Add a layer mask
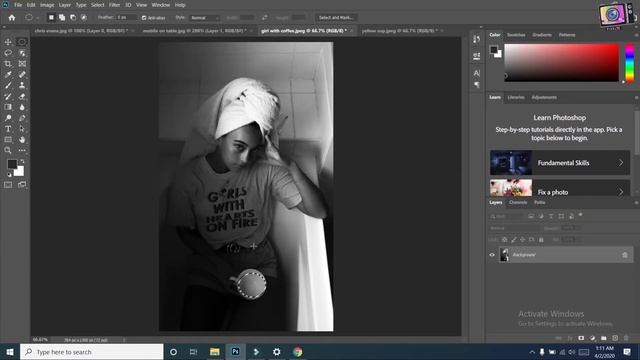The height and width of the screenshot is (360, 640). click(581, 338)
